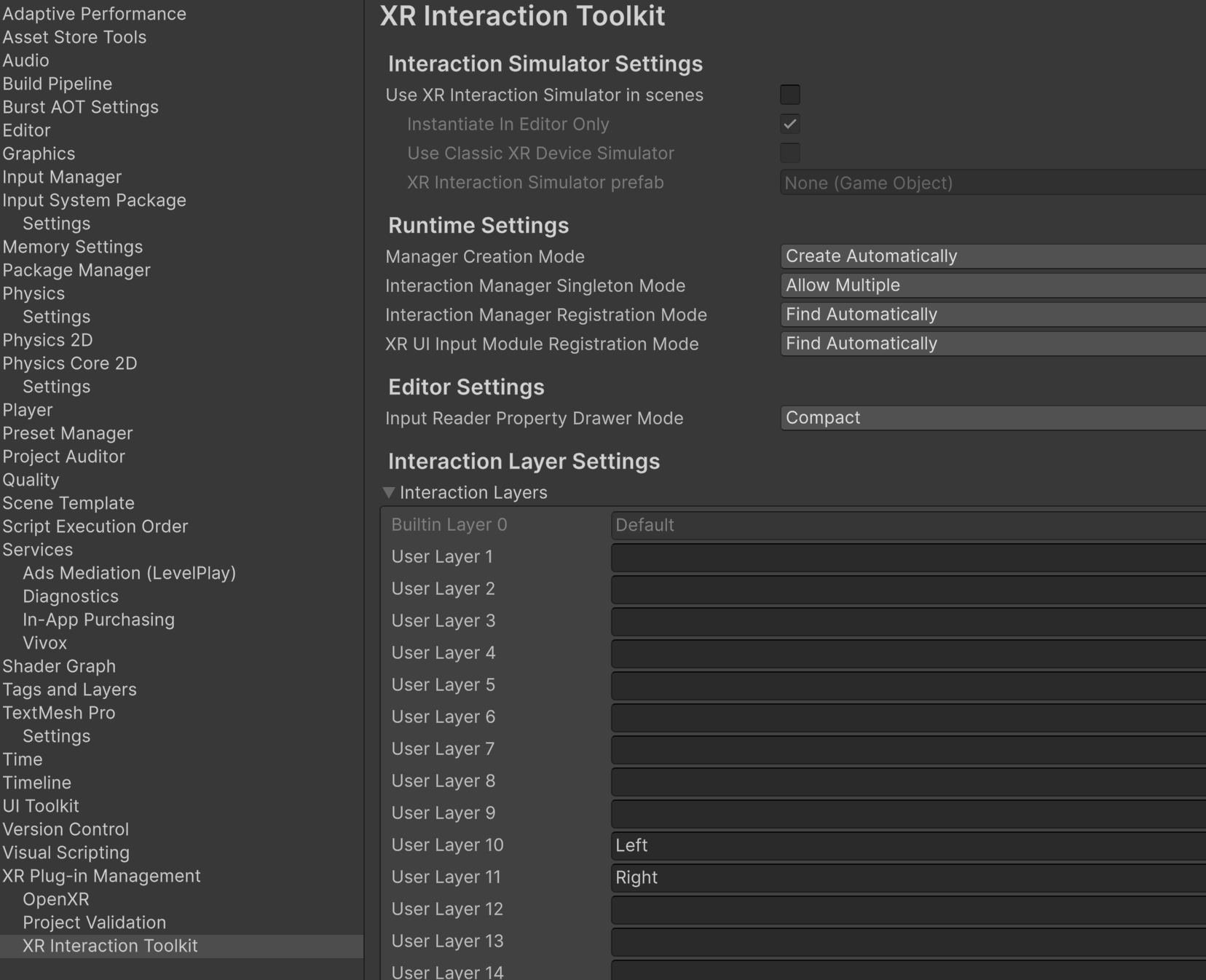Open Project Validation settings page

tap(95, 922)
